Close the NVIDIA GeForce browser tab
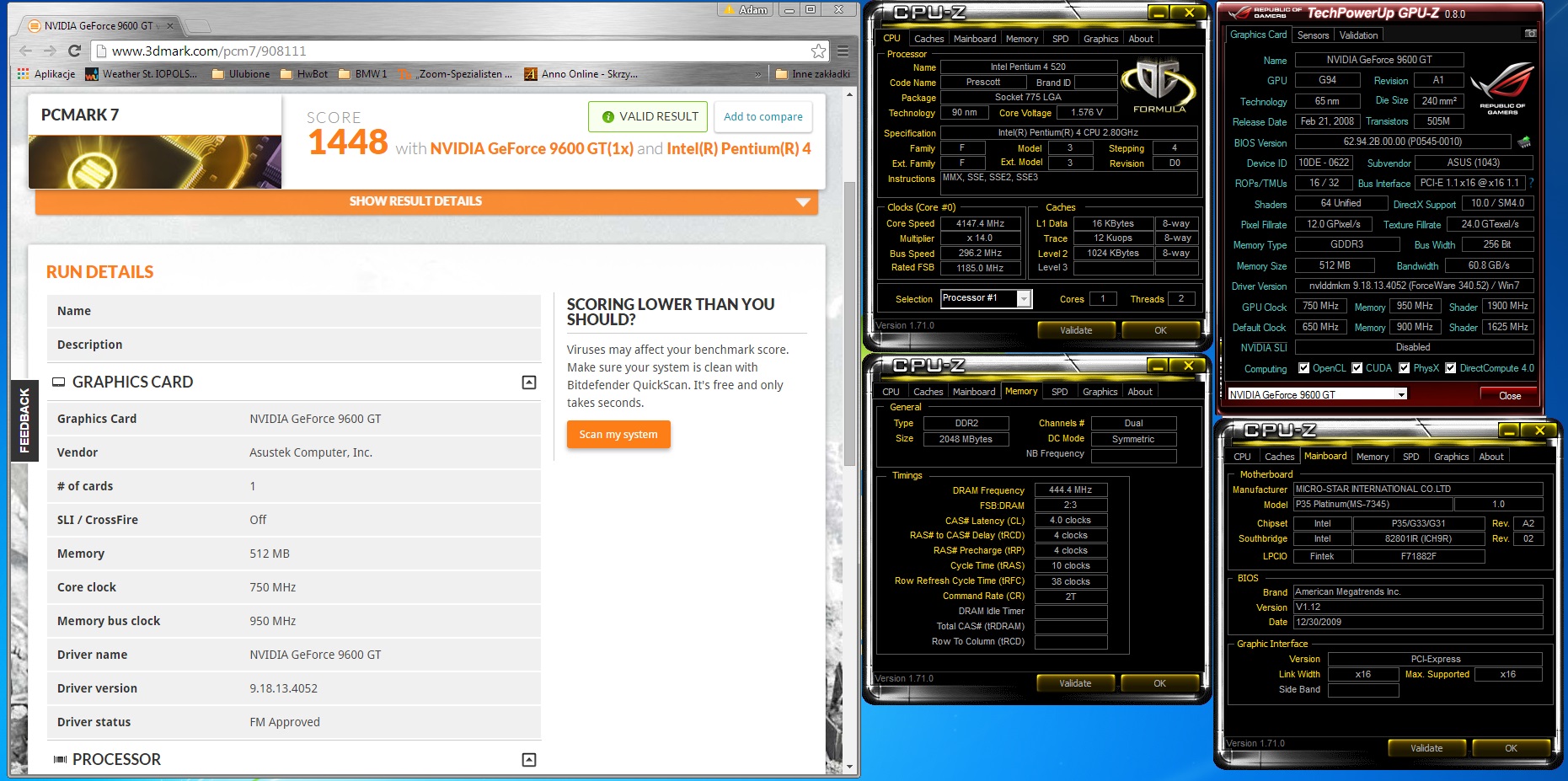1568x781 pixels. click(171, 26)
